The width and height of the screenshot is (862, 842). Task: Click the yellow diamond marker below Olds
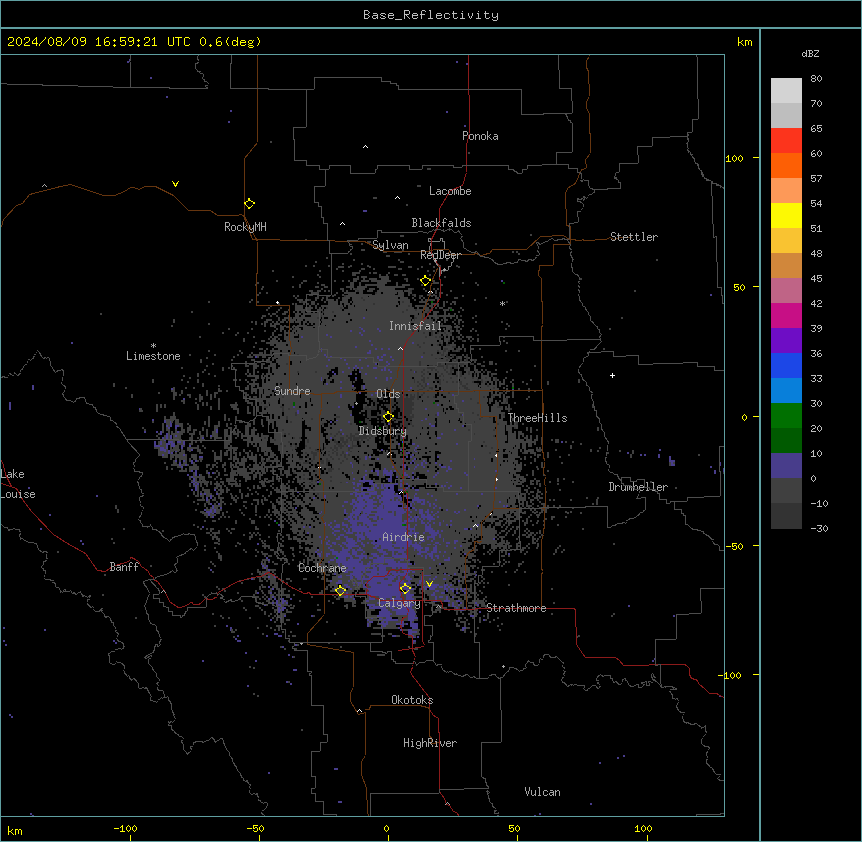388,417
